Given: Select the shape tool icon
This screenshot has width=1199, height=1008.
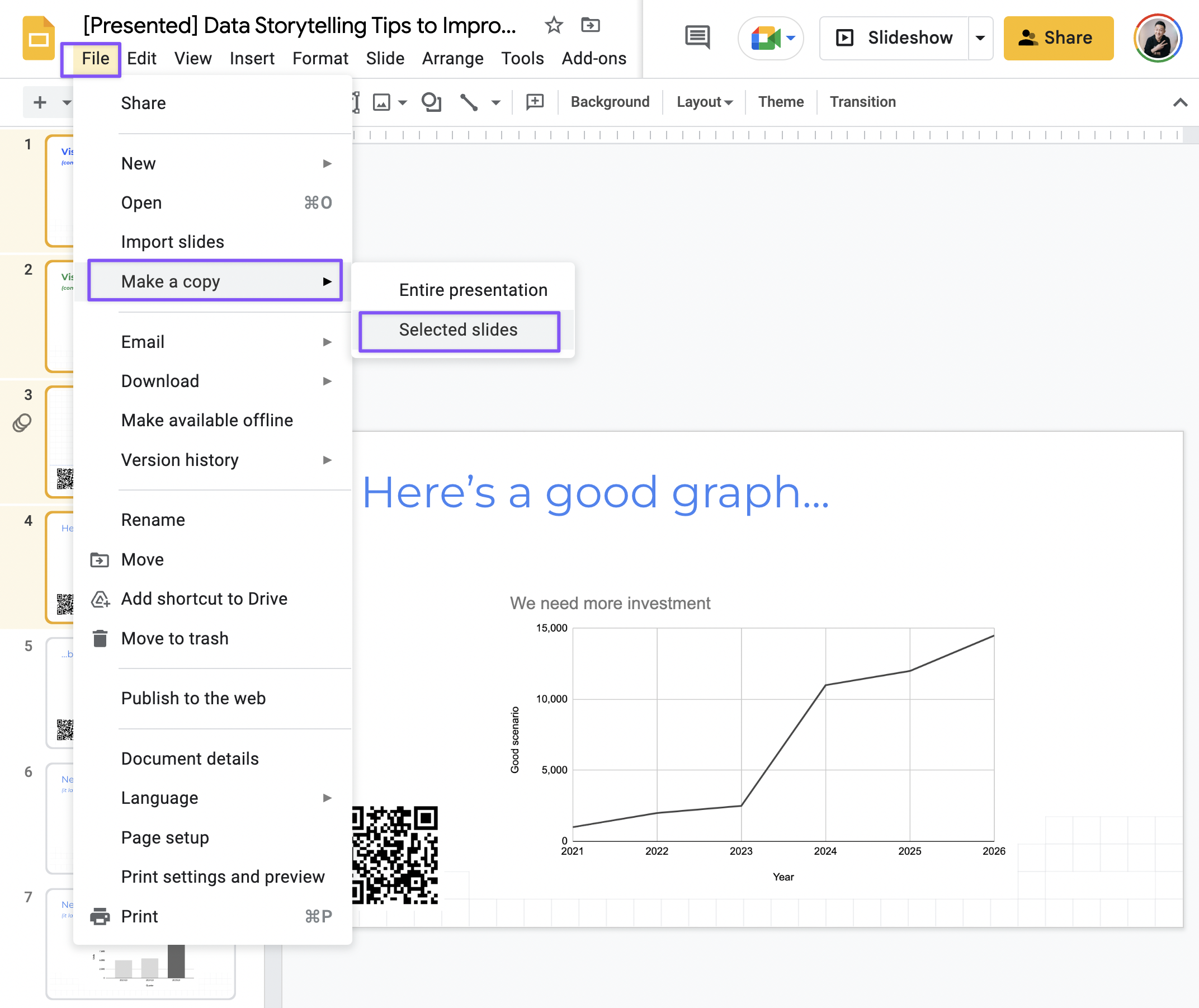Looking at the screenshot, I should coord(431,102).
